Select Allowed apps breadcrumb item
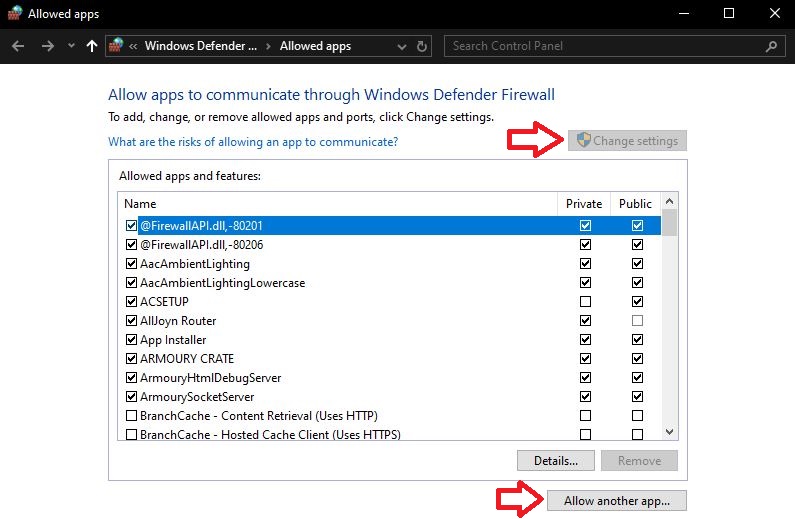Image resolution: width=795 pixels, height=519 pixels. pos(315,46)
